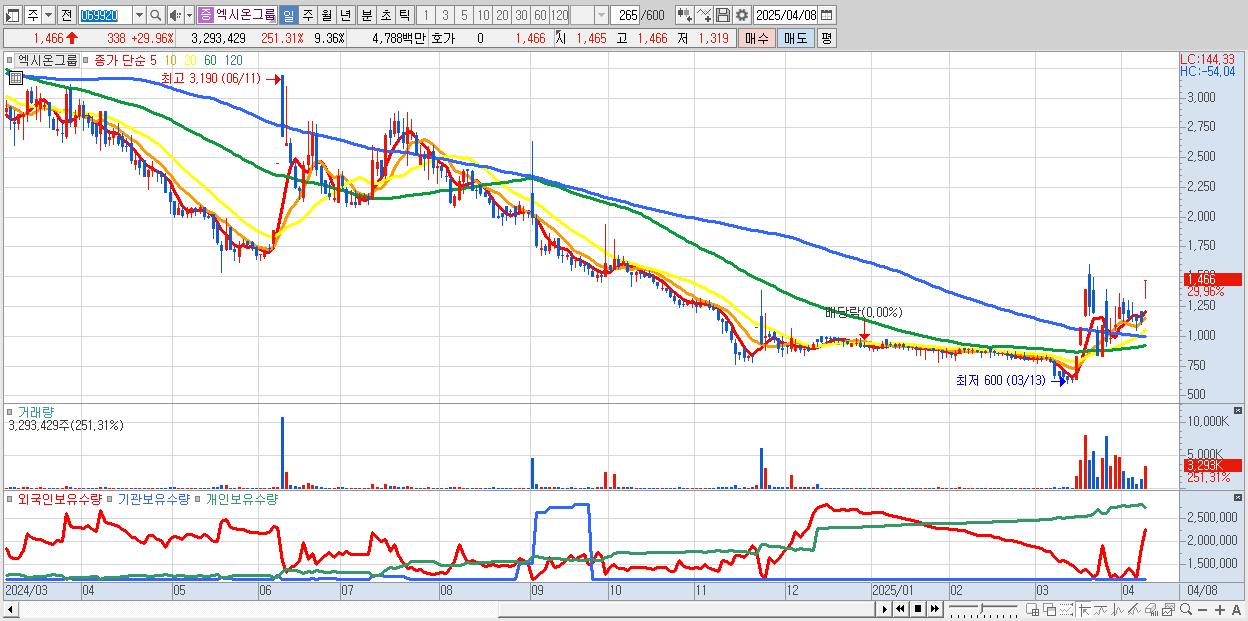
Task: Click the fast-forward button in bottom bar
Action: 935,609
